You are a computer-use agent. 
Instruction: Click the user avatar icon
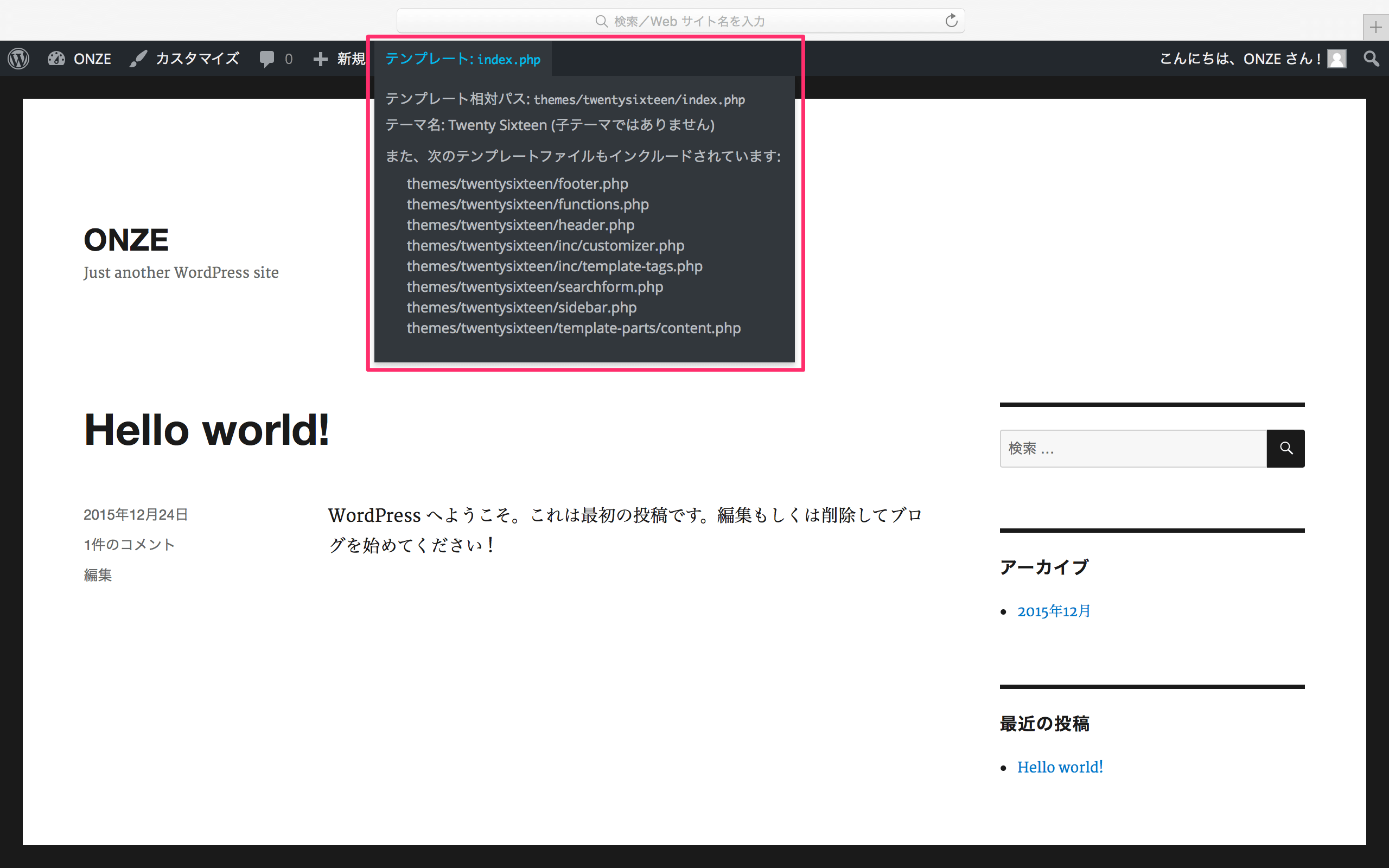point(1337,59)
